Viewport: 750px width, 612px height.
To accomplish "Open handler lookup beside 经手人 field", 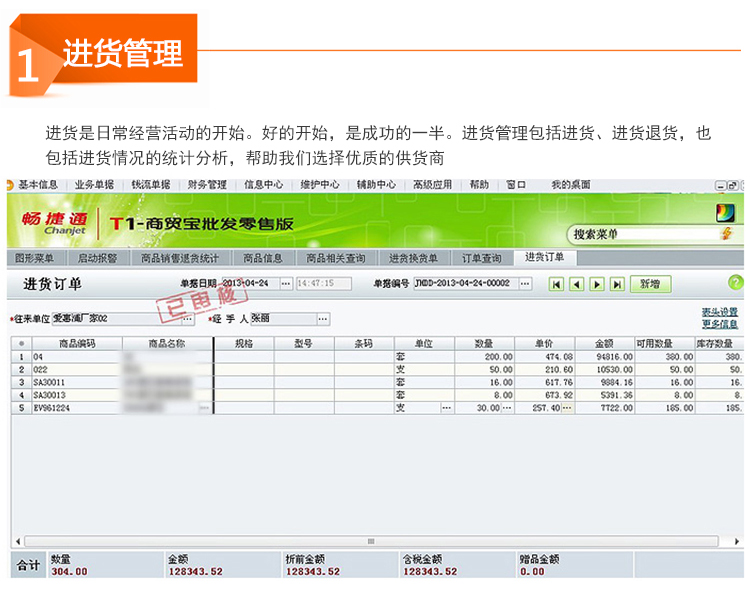I will click(323, 319).
